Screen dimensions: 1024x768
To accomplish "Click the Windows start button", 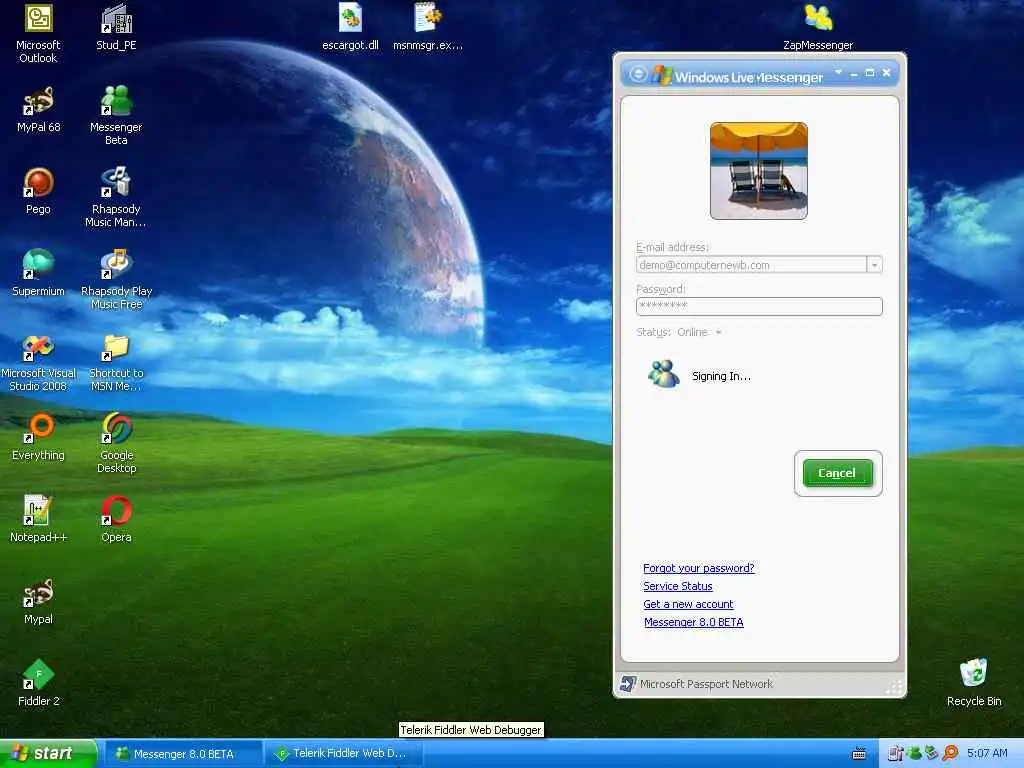I will 48,753.
